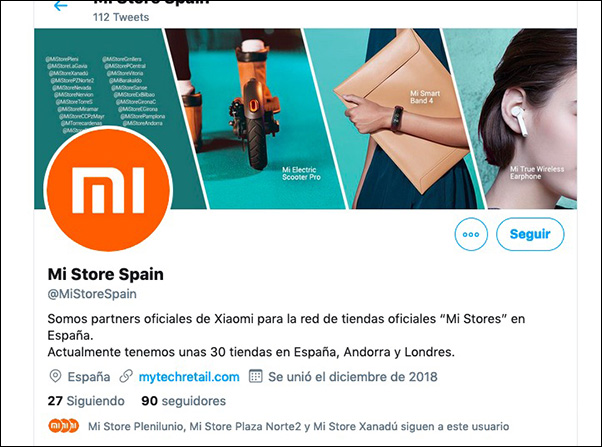
Task: Click the calendar join date icon
Action: coord(255,376)
